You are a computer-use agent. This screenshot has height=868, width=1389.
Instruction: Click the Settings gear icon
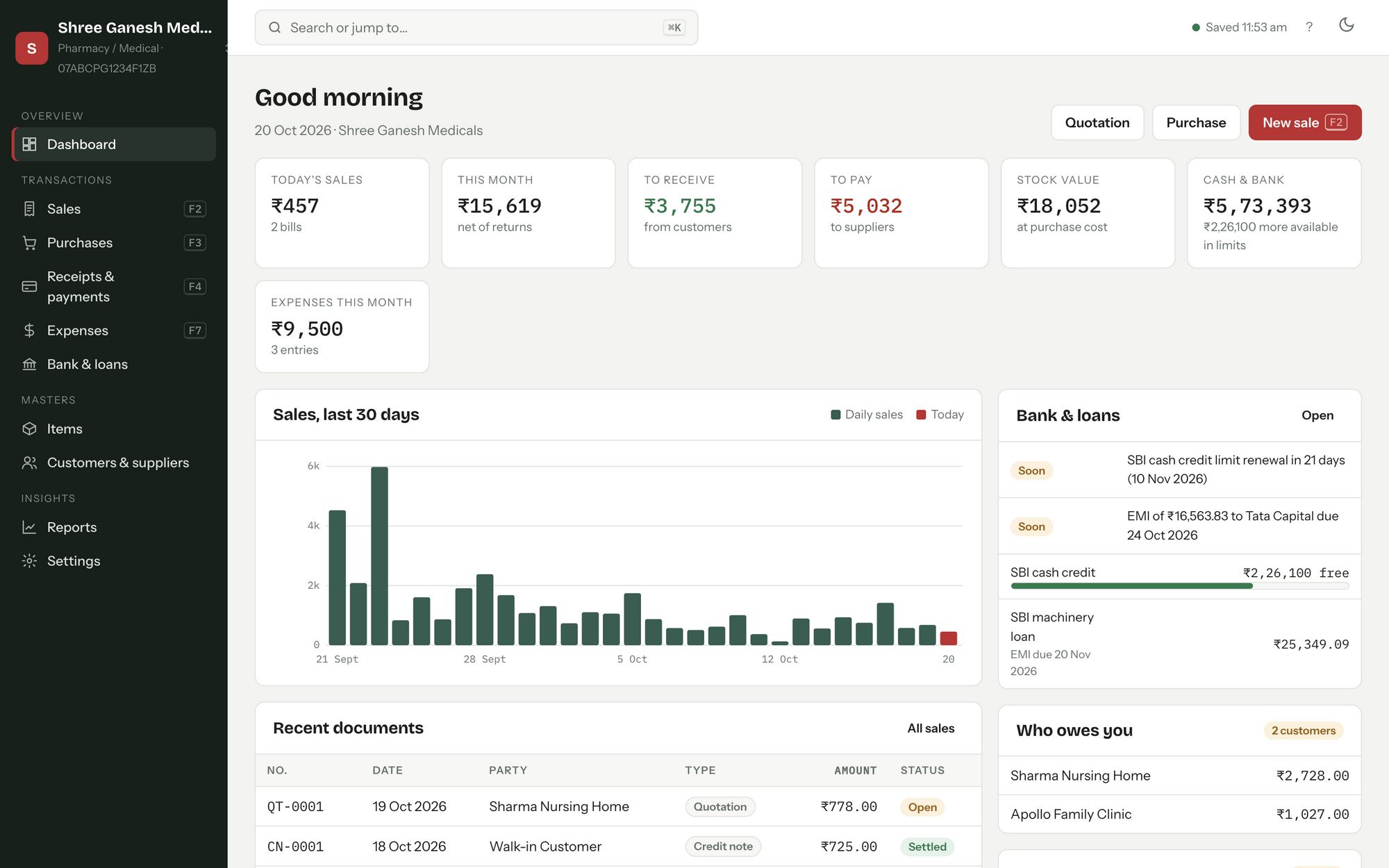pos(29,561)
